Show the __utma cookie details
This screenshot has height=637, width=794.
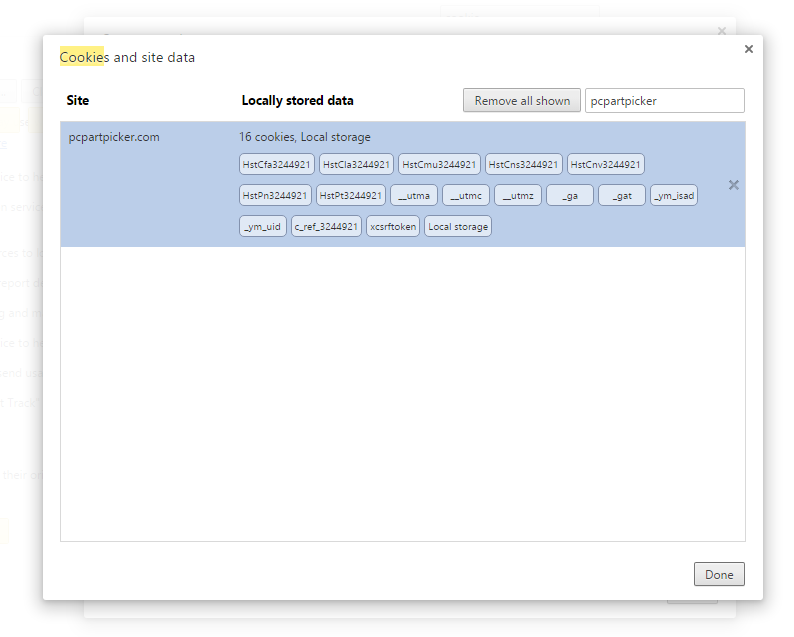[414, 195]
